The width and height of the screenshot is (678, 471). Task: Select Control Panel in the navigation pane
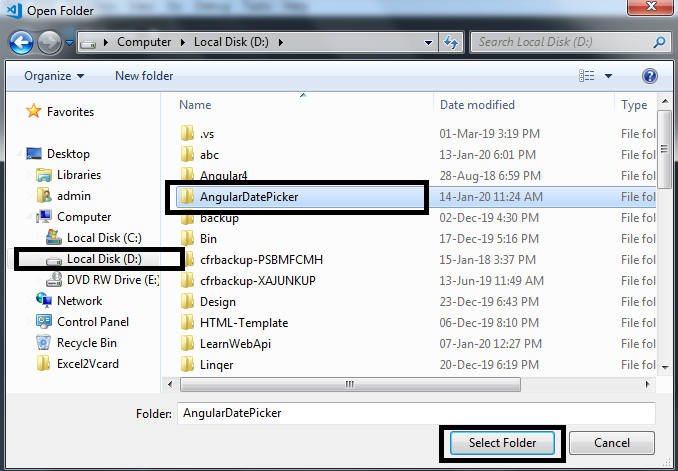pos(93,322)
